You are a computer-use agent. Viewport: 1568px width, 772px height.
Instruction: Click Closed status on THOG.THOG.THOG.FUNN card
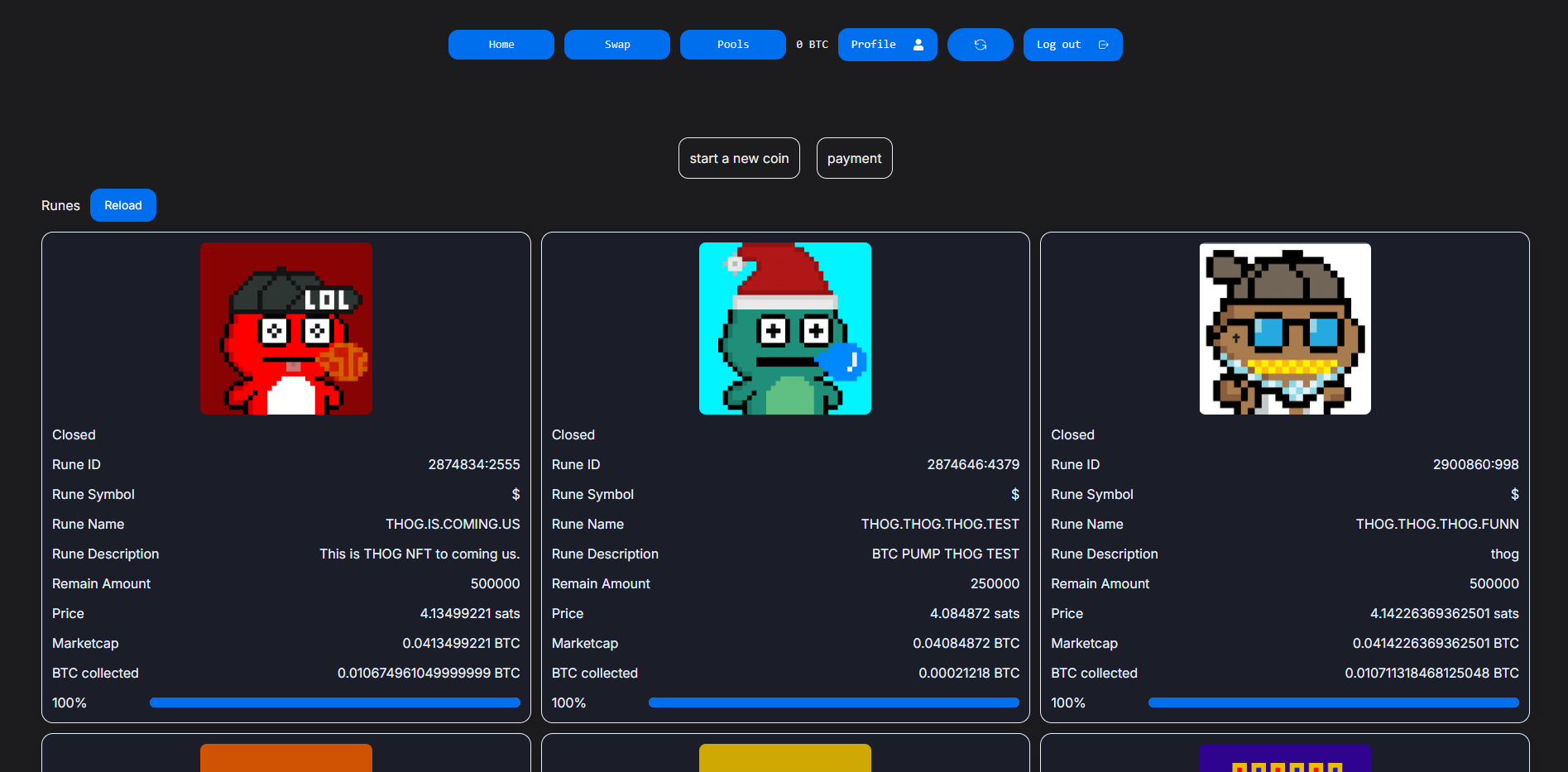click(x=1072, y=434)
